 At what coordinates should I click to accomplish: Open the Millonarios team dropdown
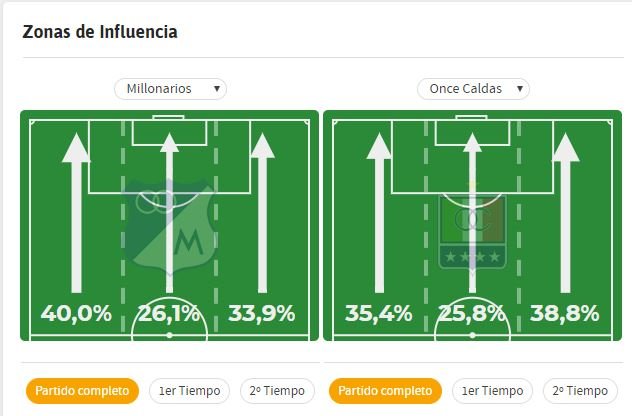click(x=170, y=89)
